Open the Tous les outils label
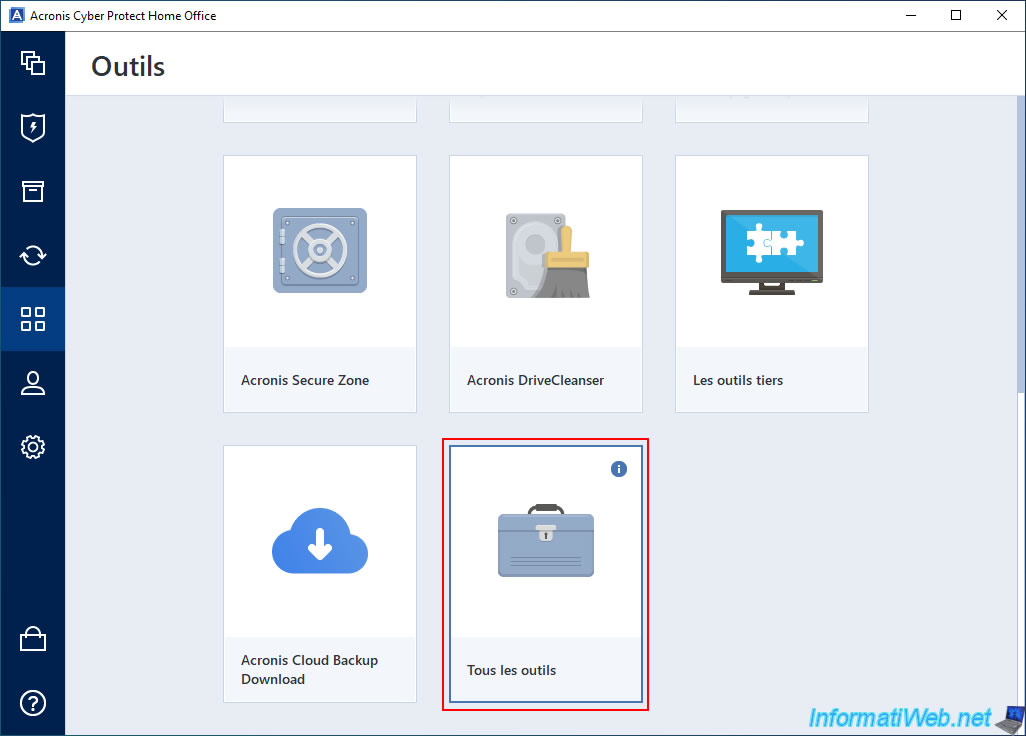The width and height of the screenshot is (1026, 736). [x=512, y=671]
